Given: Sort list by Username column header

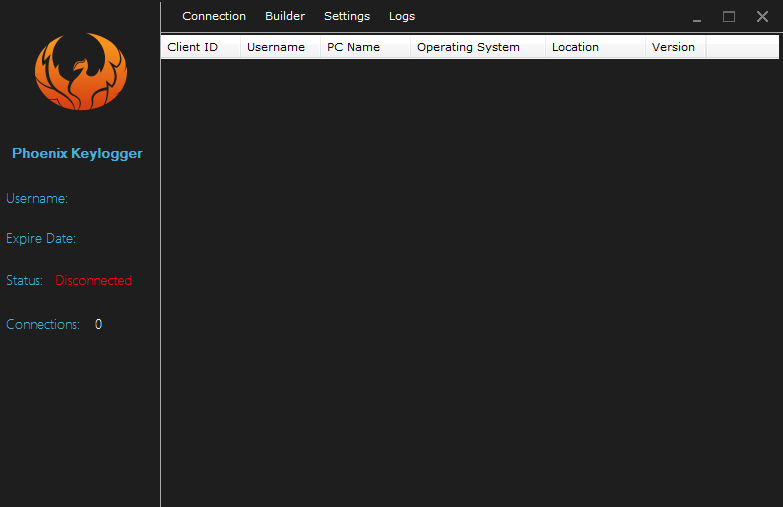Looking at the screenshot, I should [x=276, y=47].
